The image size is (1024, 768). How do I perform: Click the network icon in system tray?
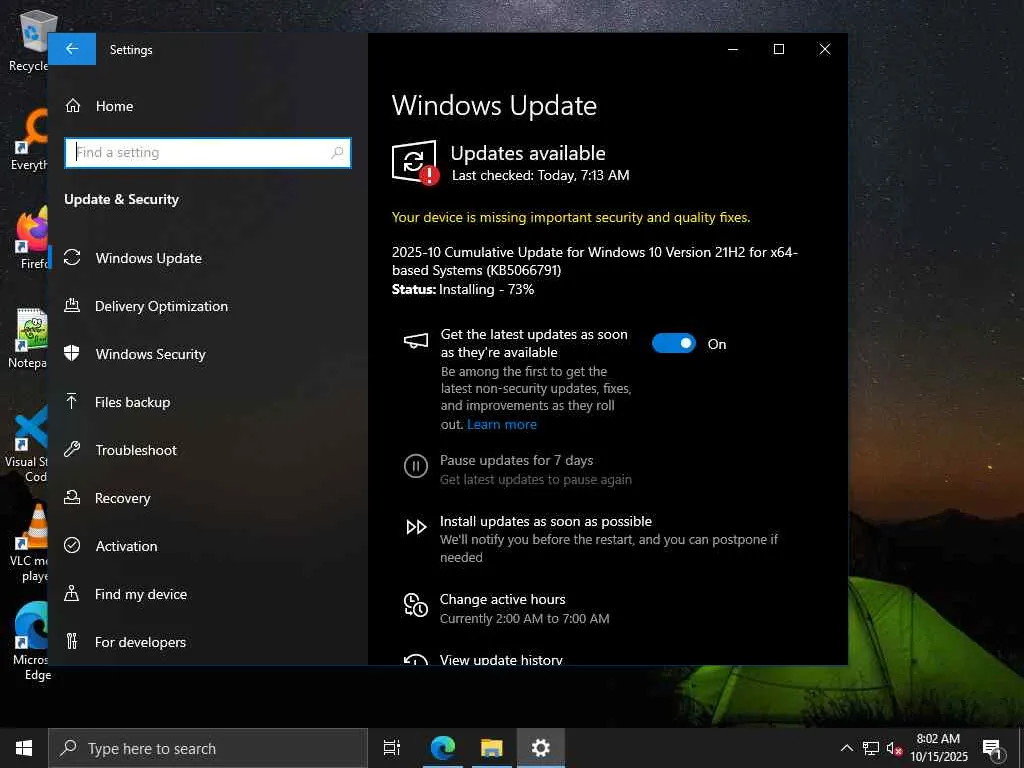pyautogui.click(x=871, y=748)
